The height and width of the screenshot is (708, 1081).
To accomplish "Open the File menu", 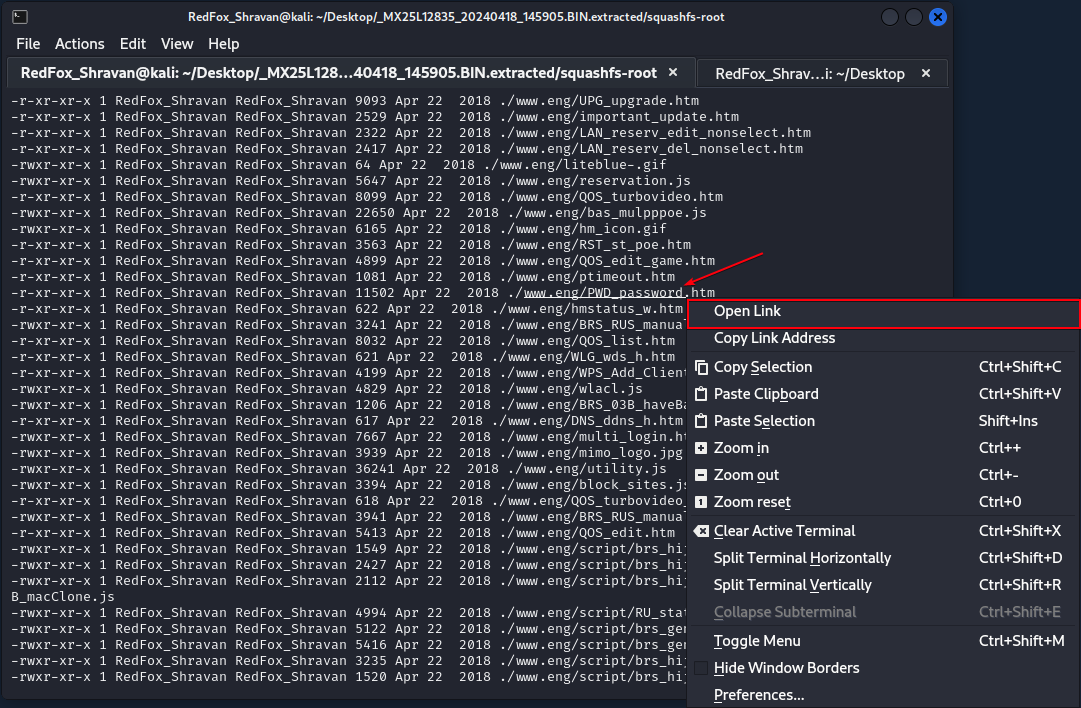I will 28,43.
